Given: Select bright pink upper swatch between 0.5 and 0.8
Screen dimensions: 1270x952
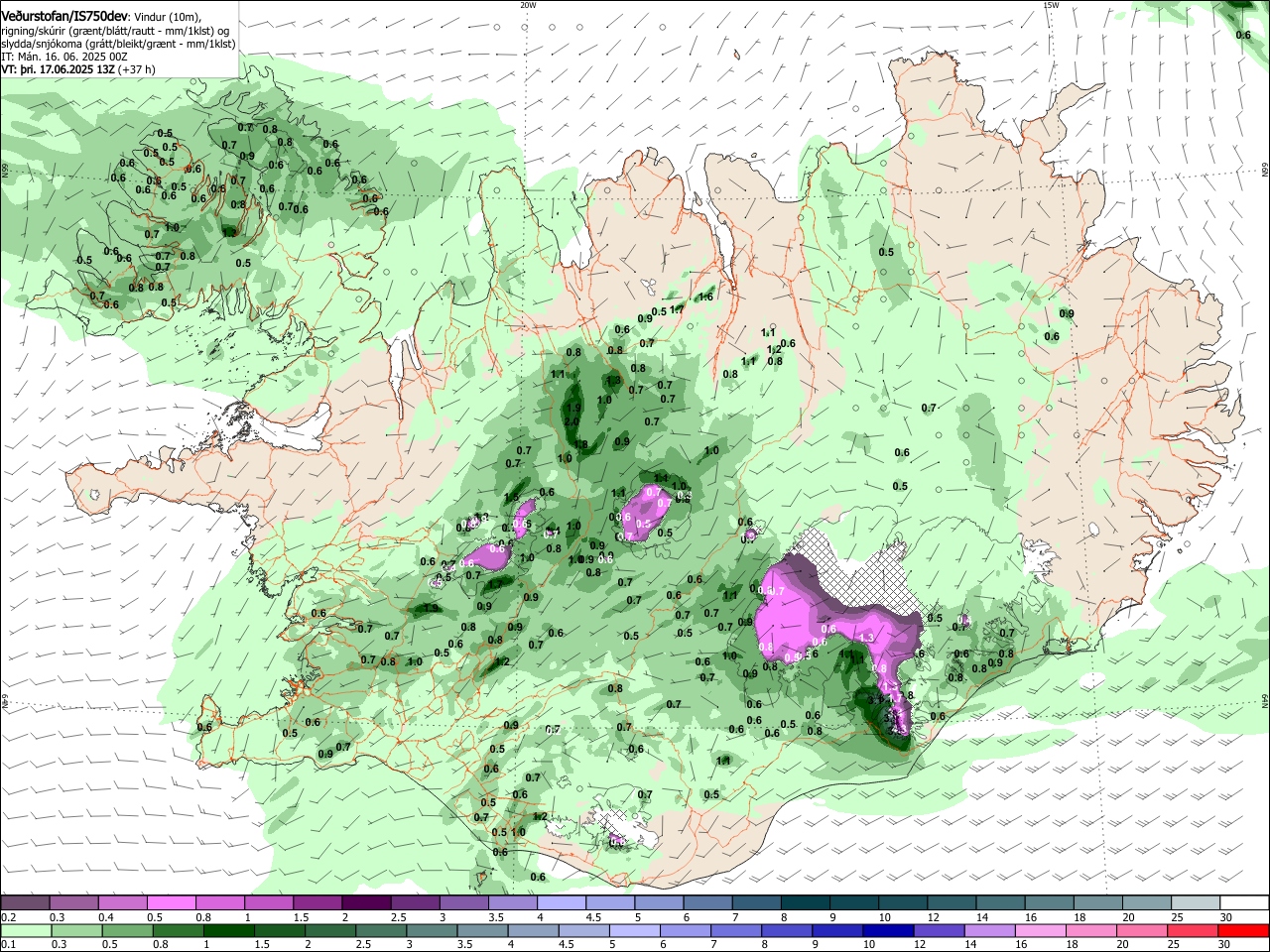Looking at the screenshot, I should 171,902.
